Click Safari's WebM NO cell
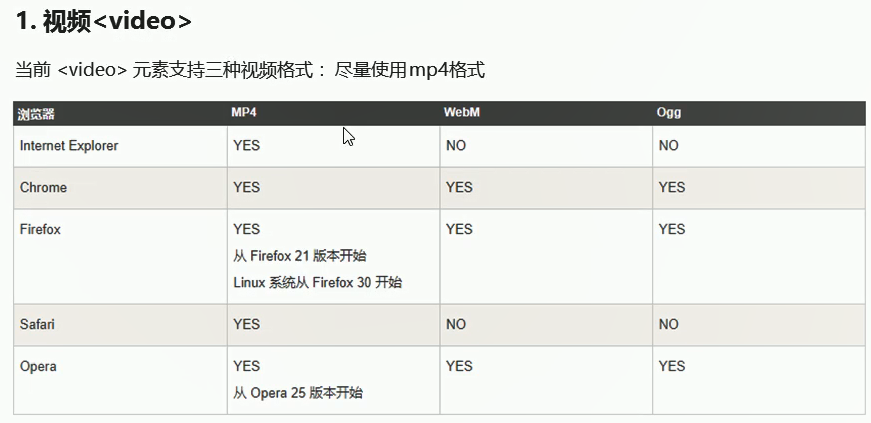Screen dimensions: 871x423 click(x=456, y=324)
